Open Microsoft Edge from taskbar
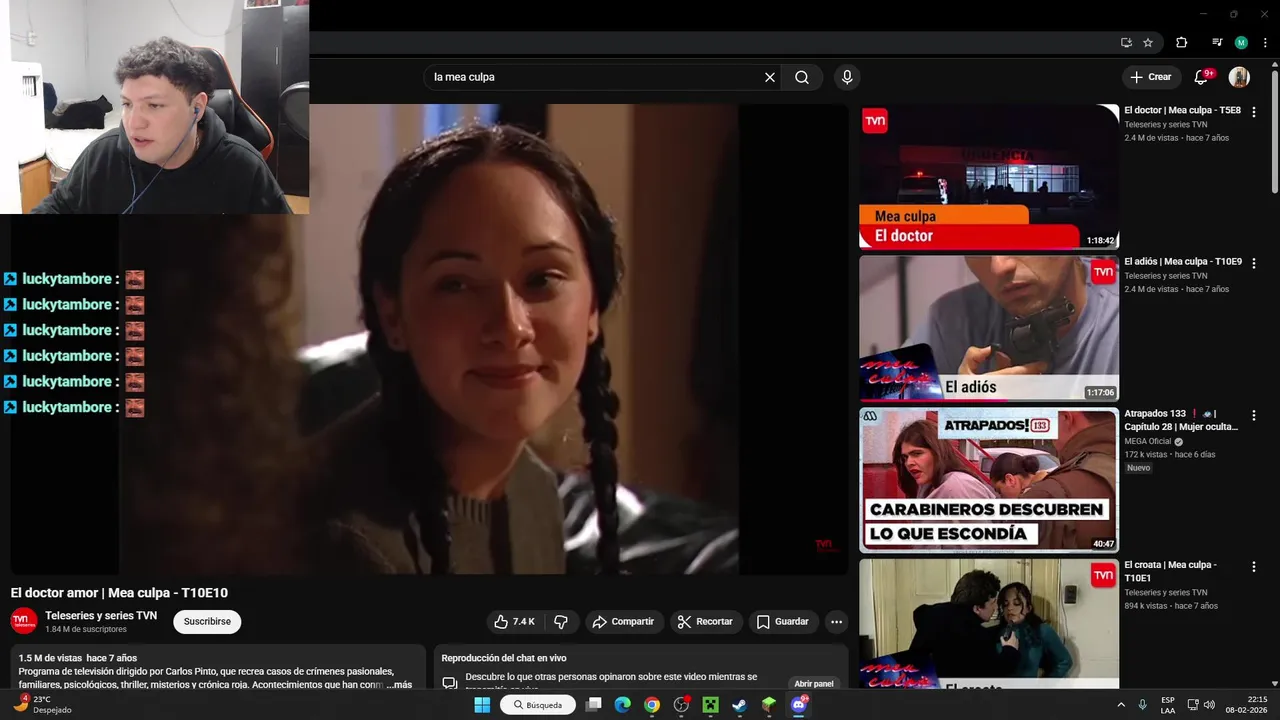This screenshot has width=1280, height=720. coord(622,705)
